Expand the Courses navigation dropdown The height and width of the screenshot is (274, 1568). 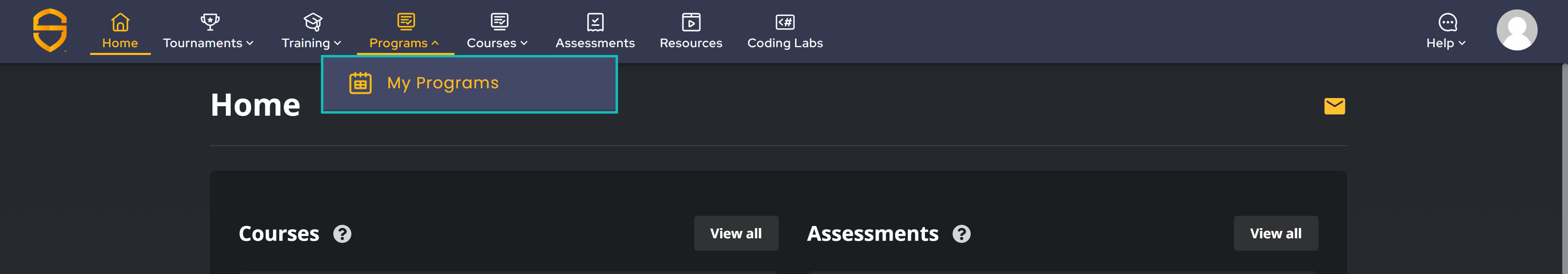coord(497,43)
